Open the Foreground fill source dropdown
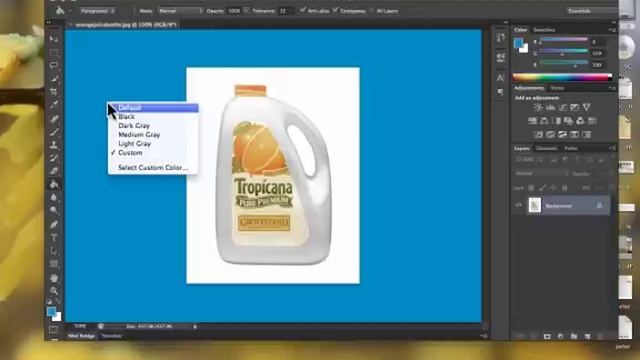Viewport: 640px width, 360px height. (97, 11)
